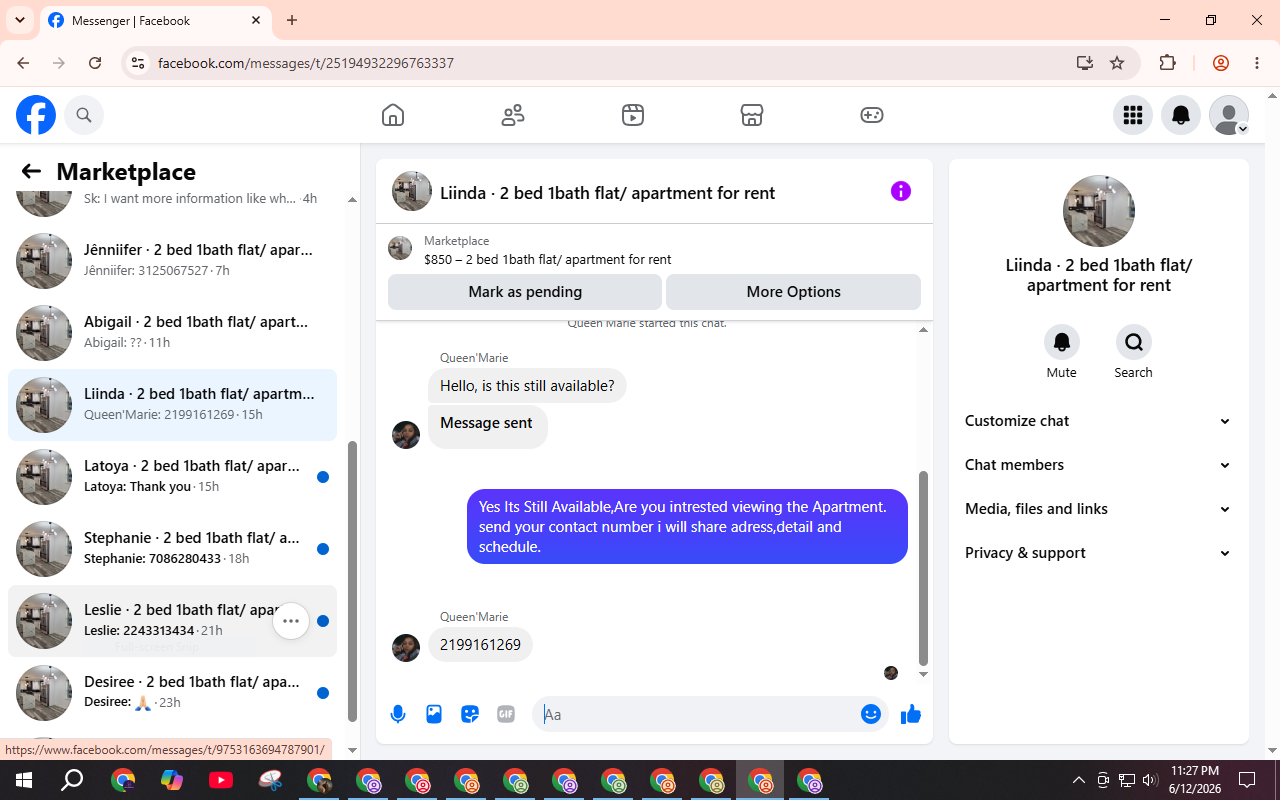Open the Gaming controller icon

tap(872, 115)
